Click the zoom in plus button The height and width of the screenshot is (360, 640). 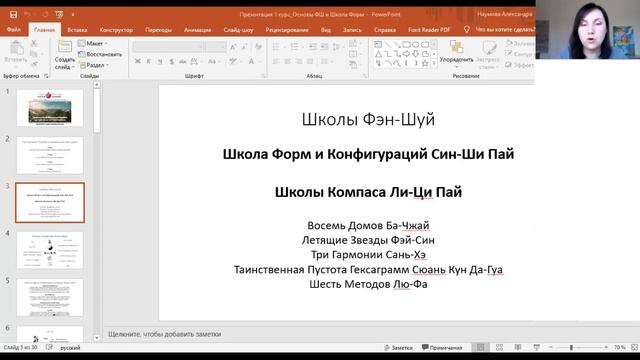[606, 347]
